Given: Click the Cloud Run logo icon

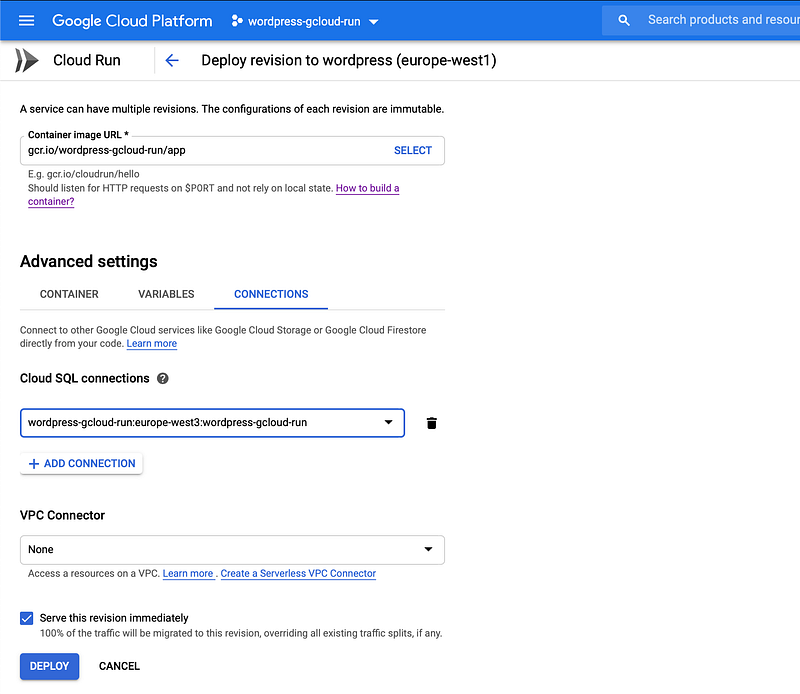Looking at the screenshot, I should 27,60.
